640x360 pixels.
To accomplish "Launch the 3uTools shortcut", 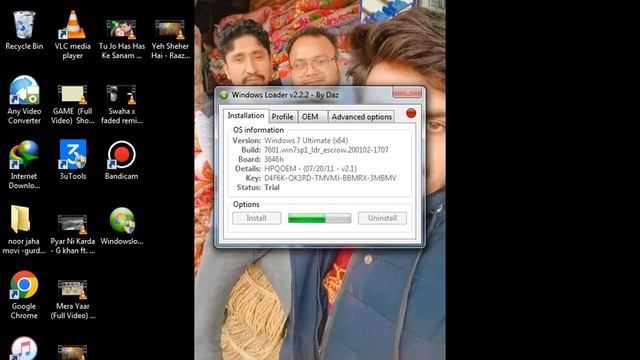I will 73,160.
